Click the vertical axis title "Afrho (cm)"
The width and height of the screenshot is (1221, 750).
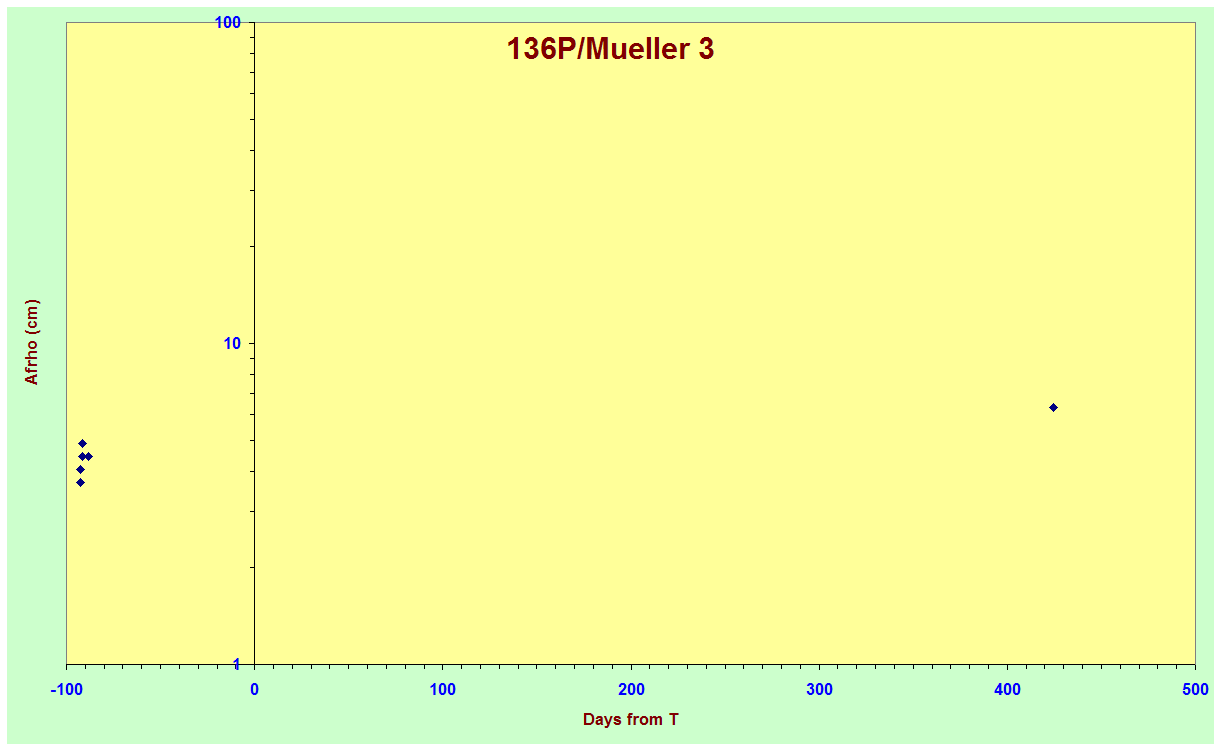(32, 342)
